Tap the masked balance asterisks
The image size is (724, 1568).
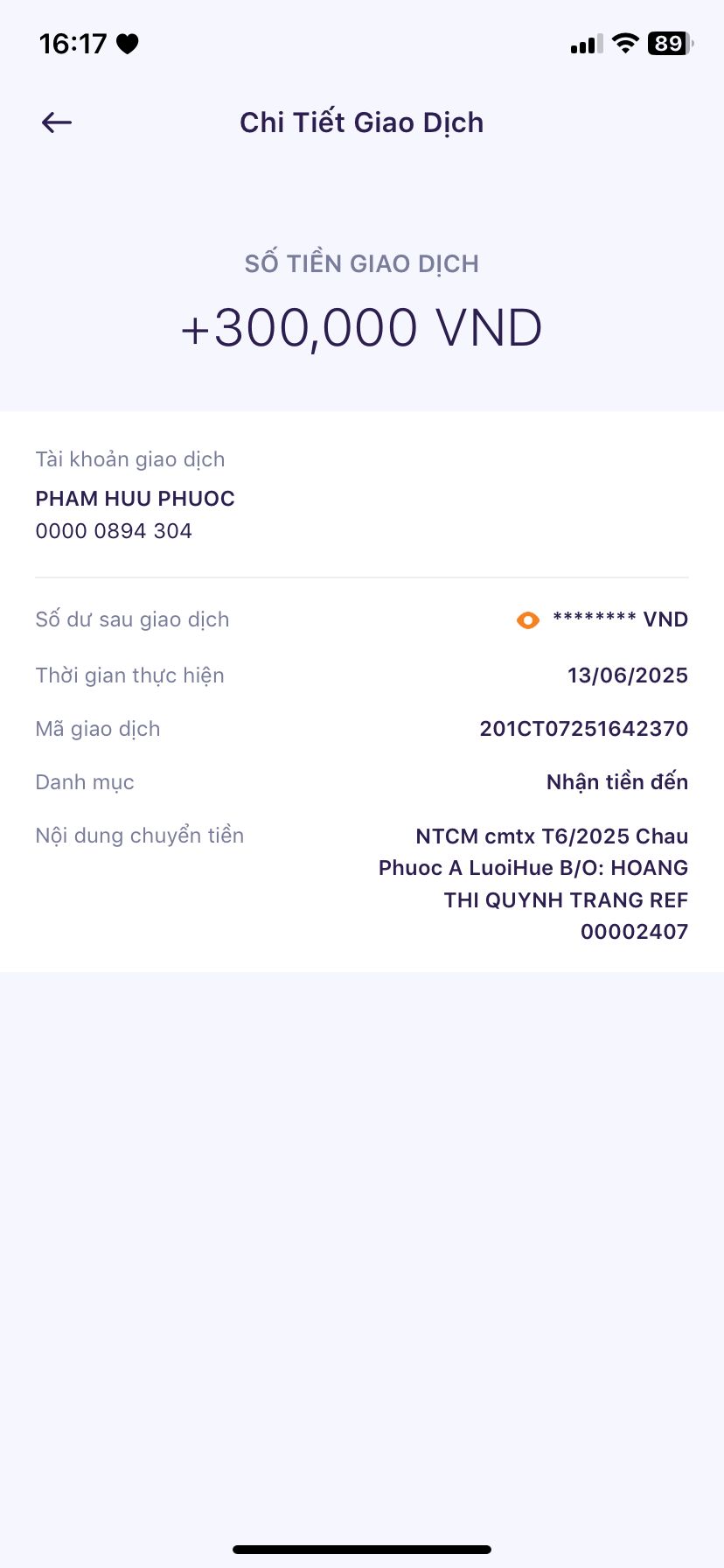pyautogui.click(x=595, y=619)
